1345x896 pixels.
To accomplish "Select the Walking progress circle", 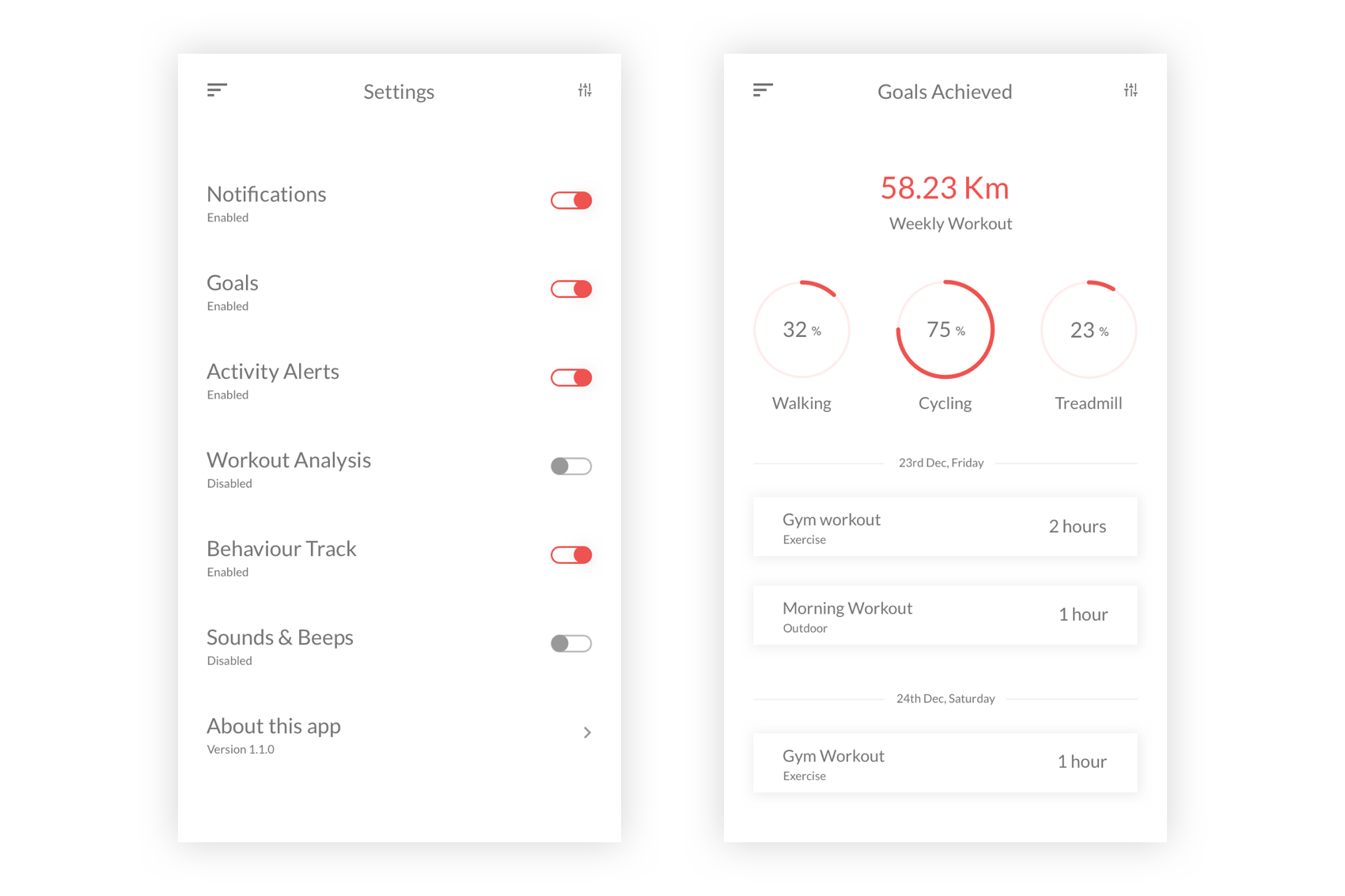I will tap(801, 330).
